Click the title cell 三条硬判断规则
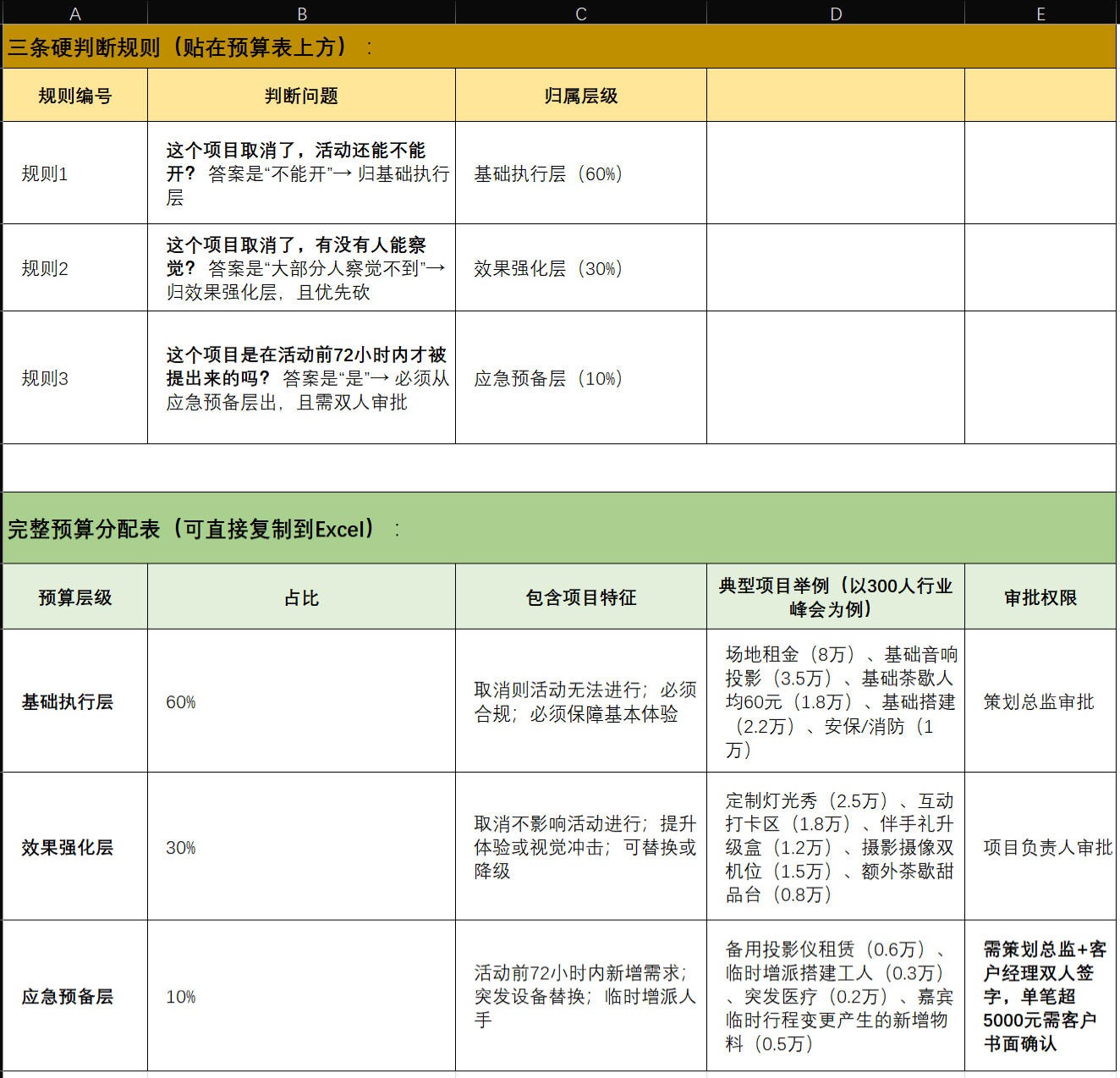 (x=559, y=47)
